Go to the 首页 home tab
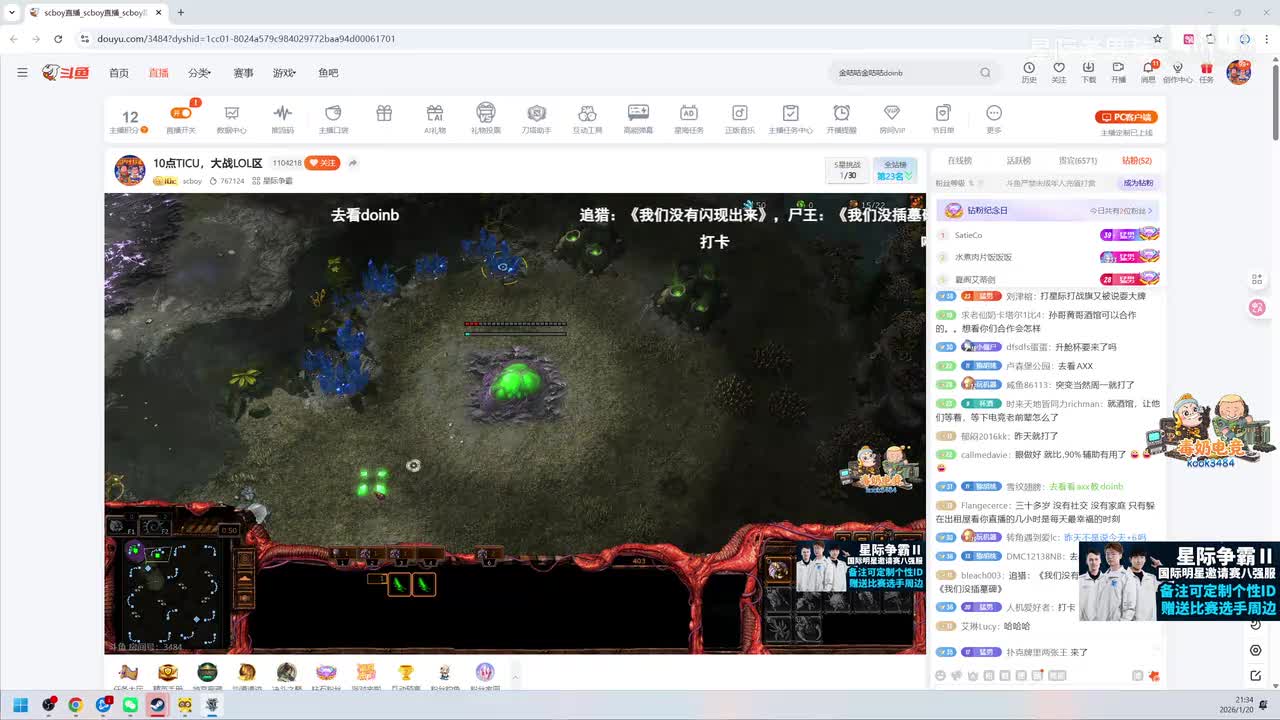This screenshot has height=720, width=1280. click(119, 73)
